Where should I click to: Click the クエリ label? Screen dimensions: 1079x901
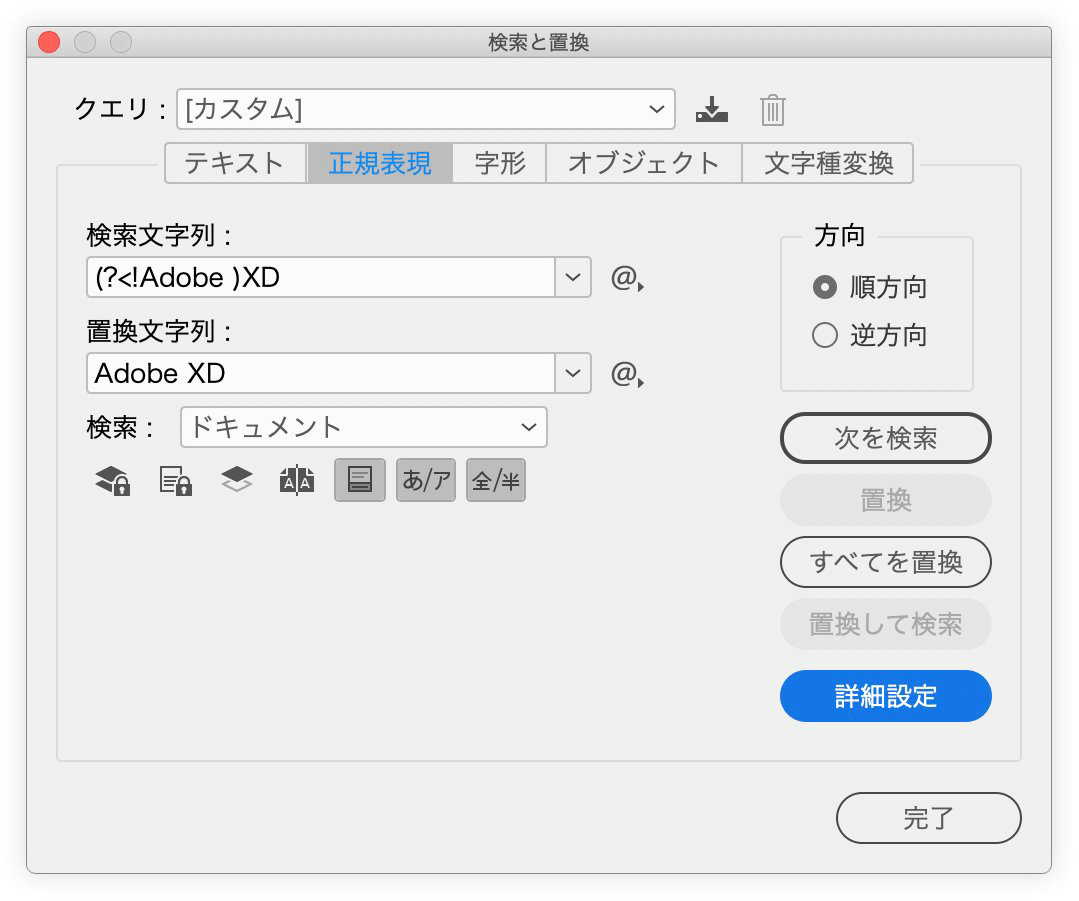tap(120, 109)
